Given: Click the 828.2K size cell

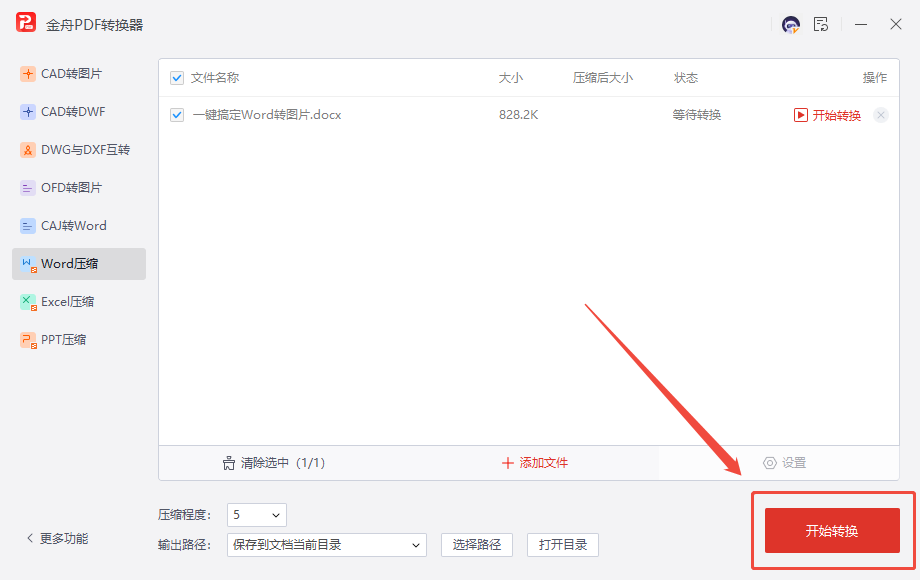Looking at the screenshot, I should 519,115.
